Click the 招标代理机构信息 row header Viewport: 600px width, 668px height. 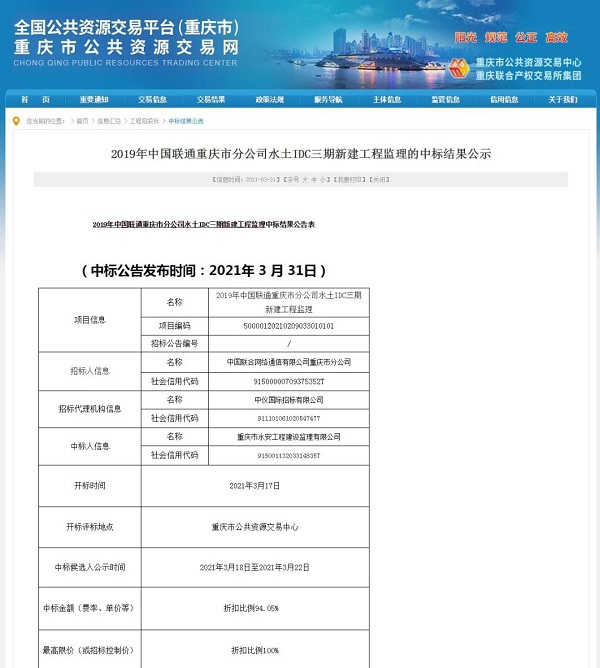(x=89, y=409)
